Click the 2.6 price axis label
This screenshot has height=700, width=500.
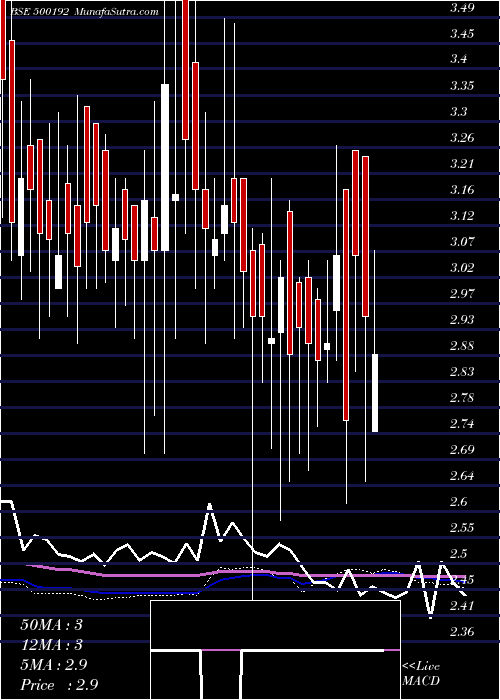point(459,502)
